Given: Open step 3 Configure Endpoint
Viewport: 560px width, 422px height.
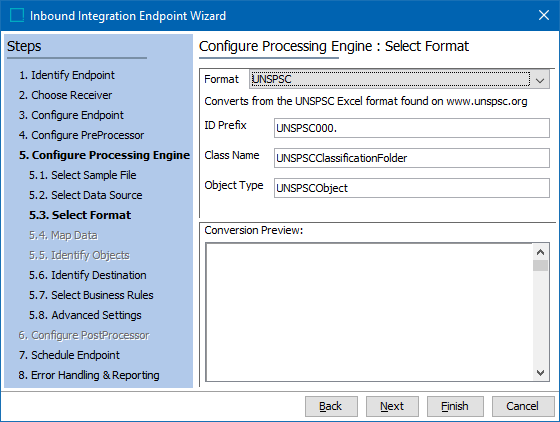Looking at the screenshot, I should (71, 115).
